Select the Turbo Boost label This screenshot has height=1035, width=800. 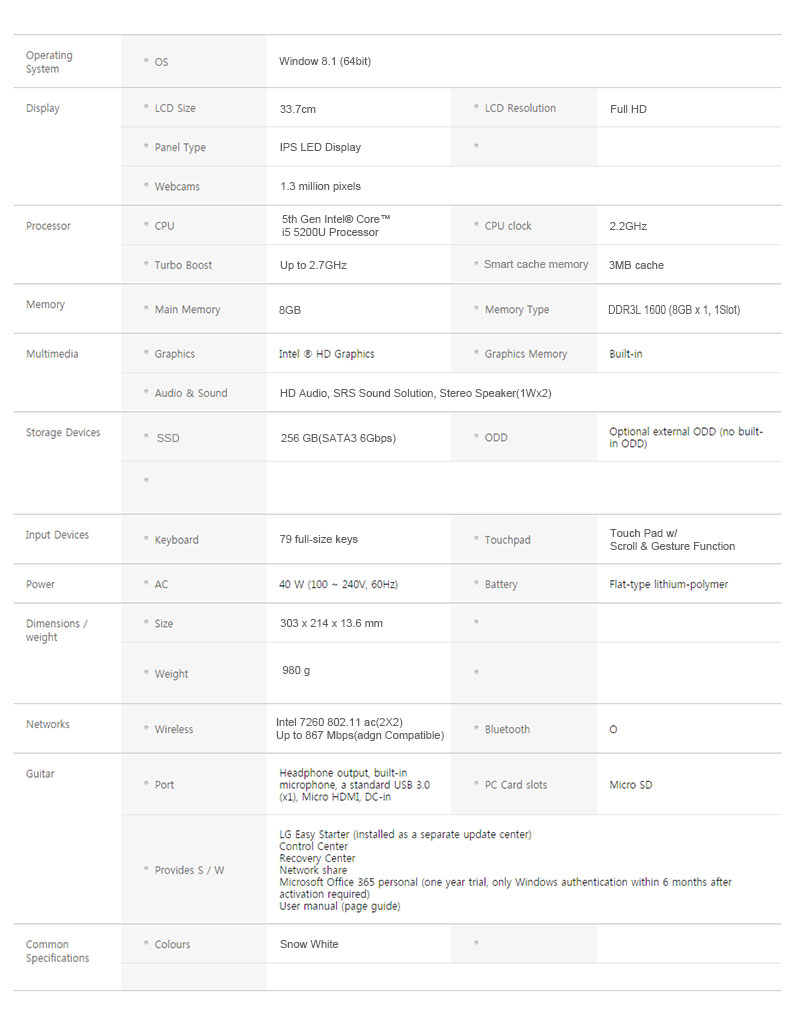pyautogui.click(x=183, y=265)
